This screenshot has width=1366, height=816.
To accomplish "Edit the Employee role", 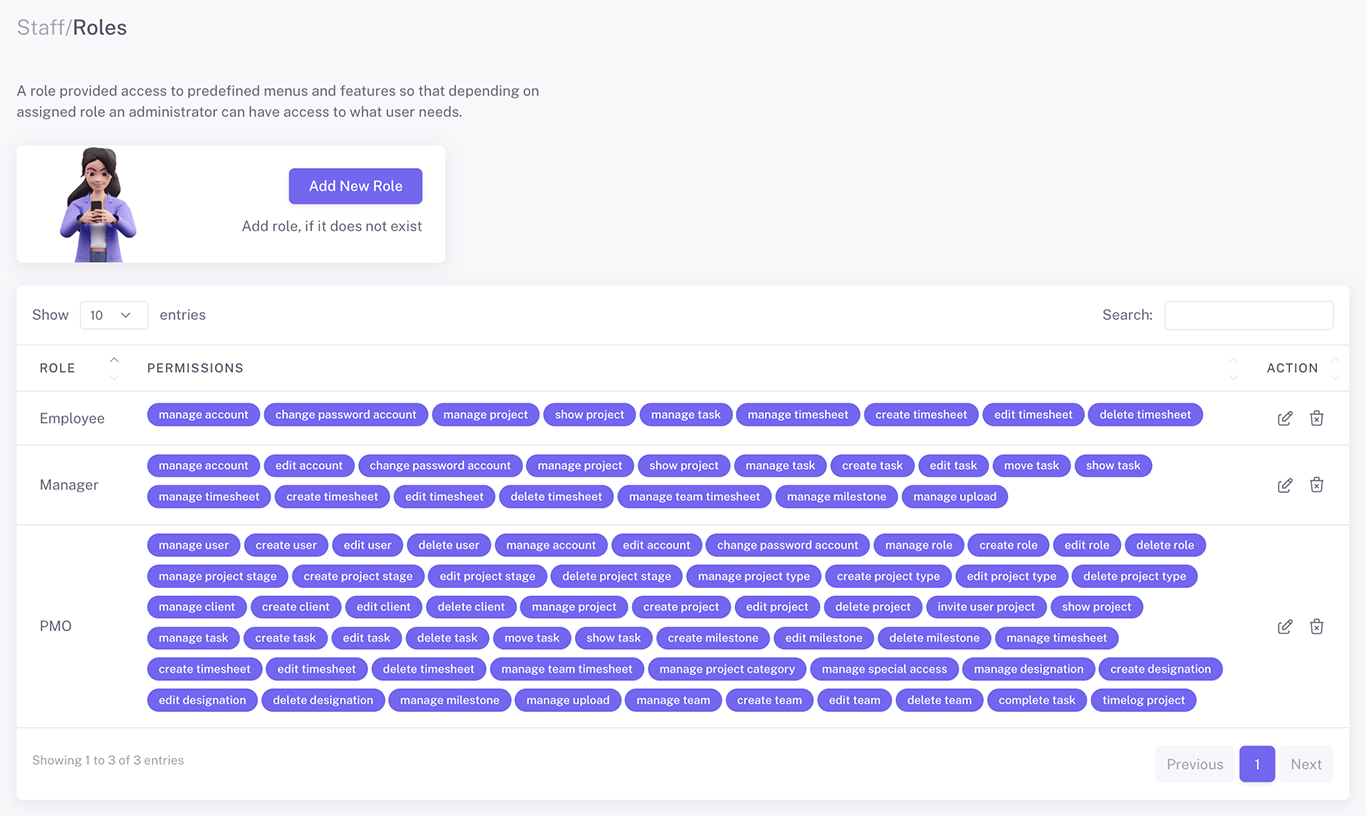I will pyautogui.click(x=1285, y=418).
